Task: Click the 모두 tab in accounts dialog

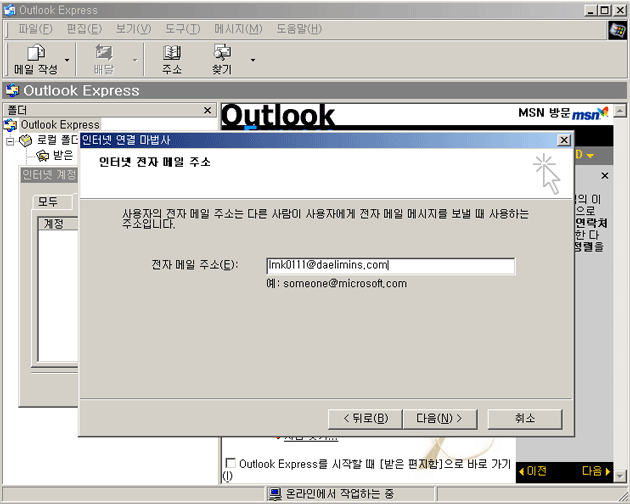Action: [x=48, y=201]
